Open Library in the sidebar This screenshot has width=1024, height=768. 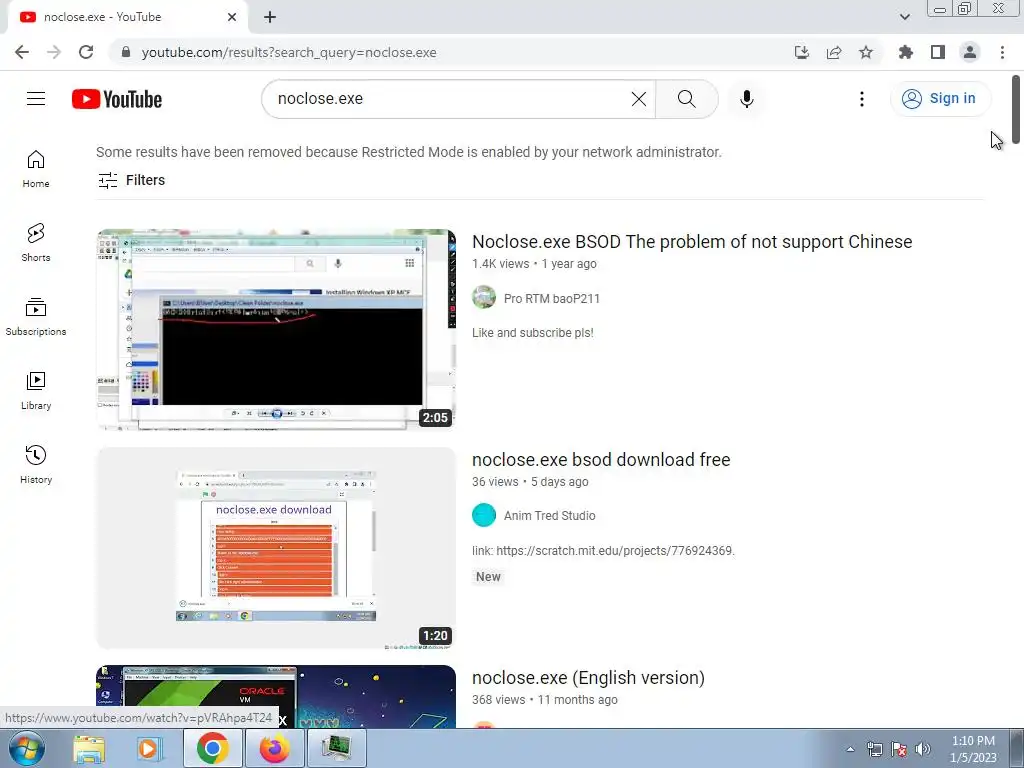(x=36, y=391)
